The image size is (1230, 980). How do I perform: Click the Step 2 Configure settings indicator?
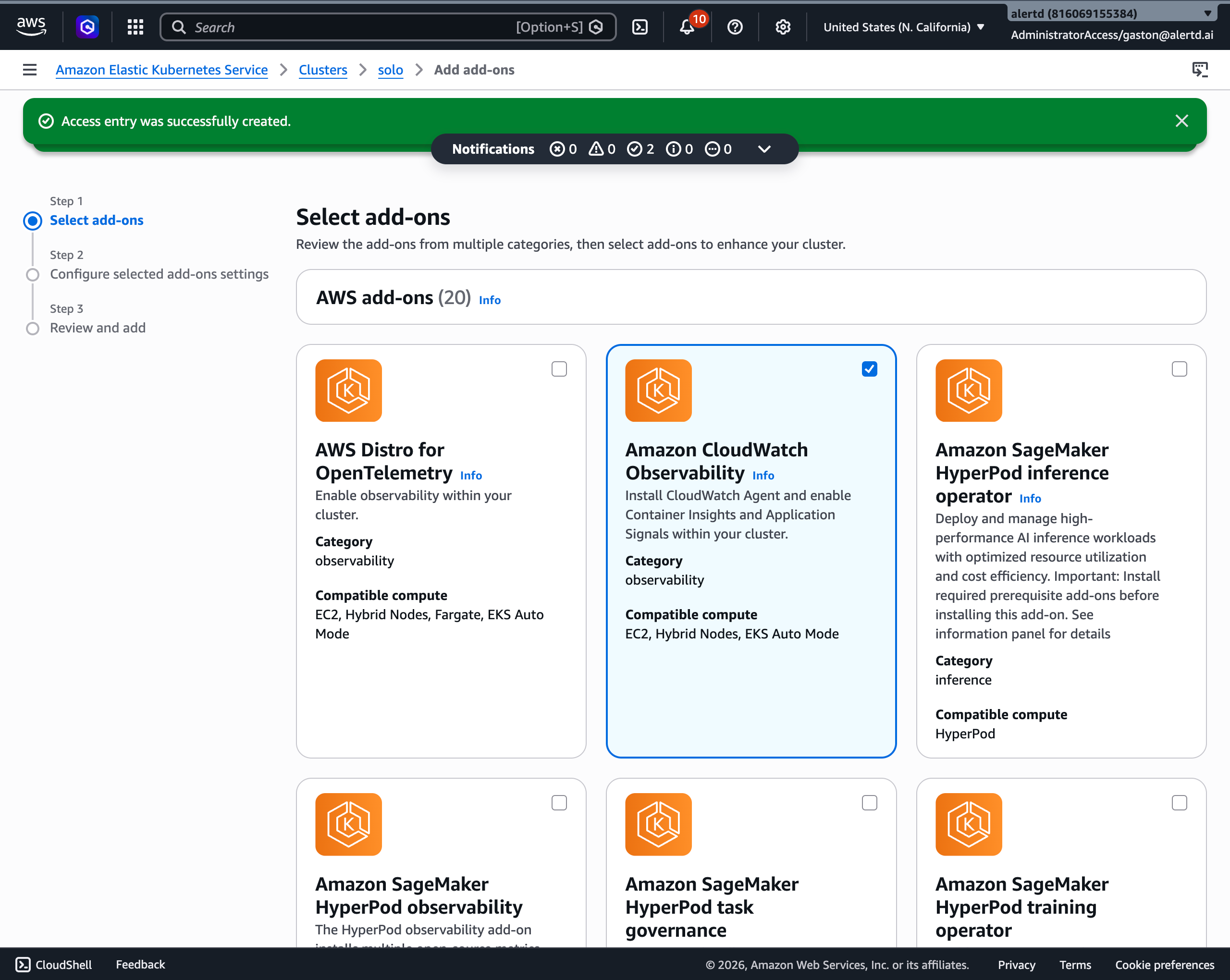pos(33,274)
